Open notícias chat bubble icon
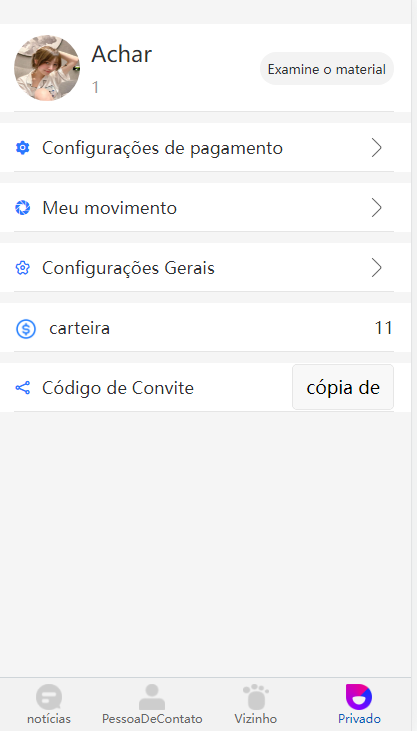The image size is (417, 731). click(x=49, y=697)
